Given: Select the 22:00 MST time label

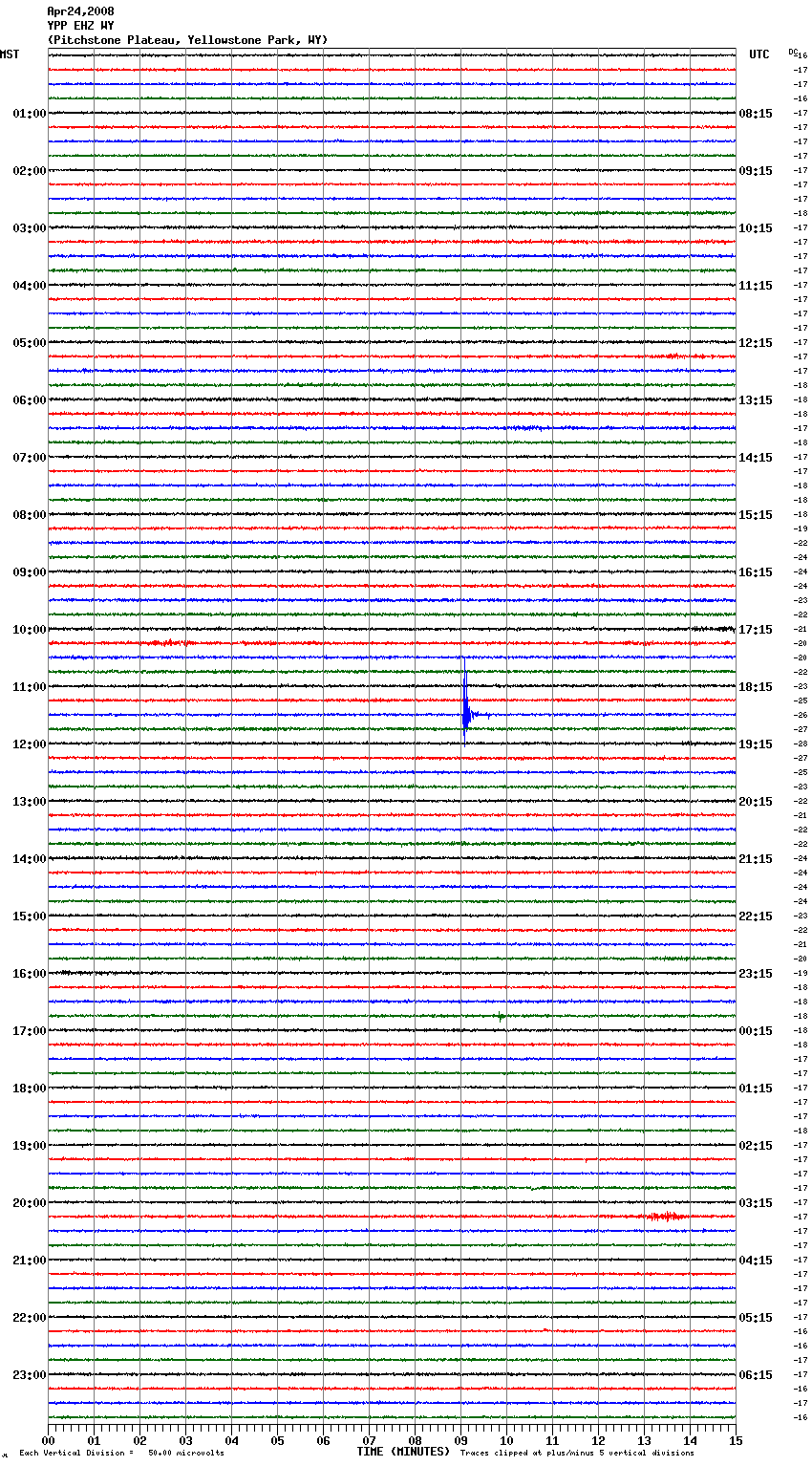Looking at the screenshot, I should [x=30, y=1318].
